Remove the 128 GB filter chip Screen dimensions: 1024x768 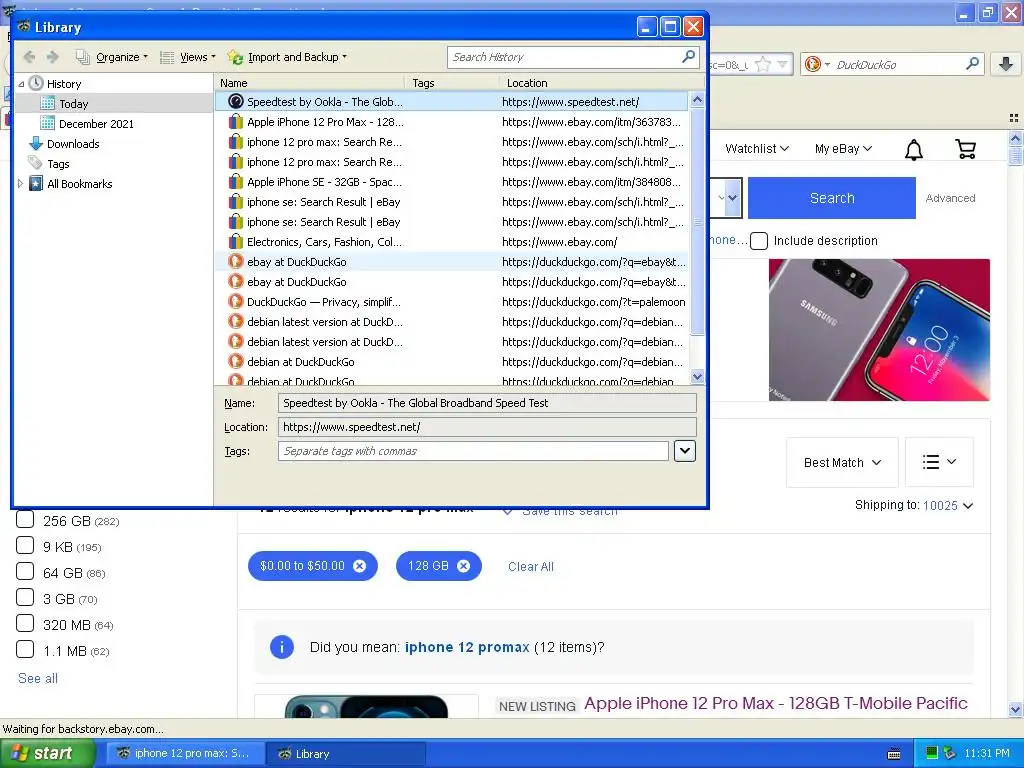463,566
